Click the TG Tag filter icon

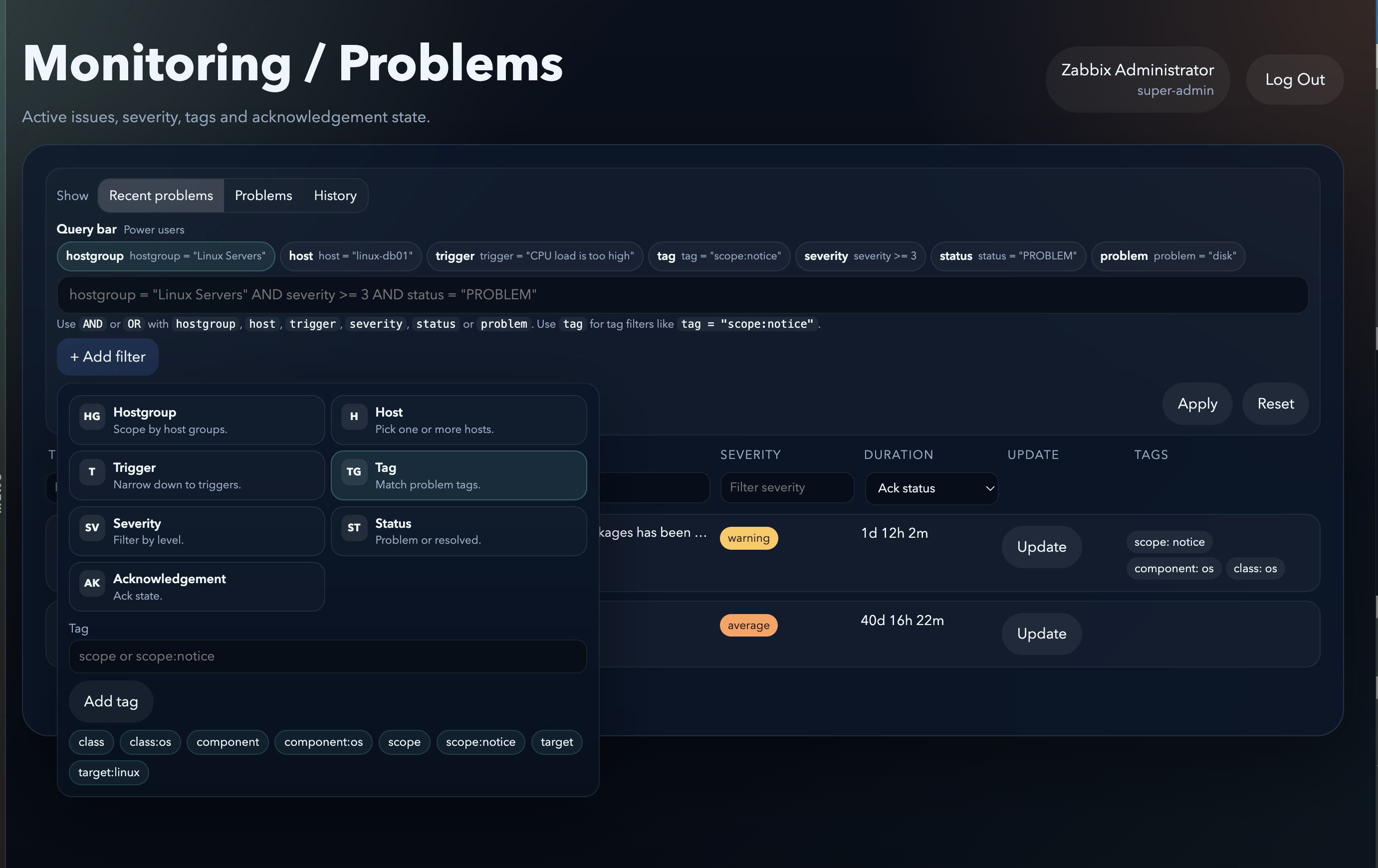pos(354,472)
